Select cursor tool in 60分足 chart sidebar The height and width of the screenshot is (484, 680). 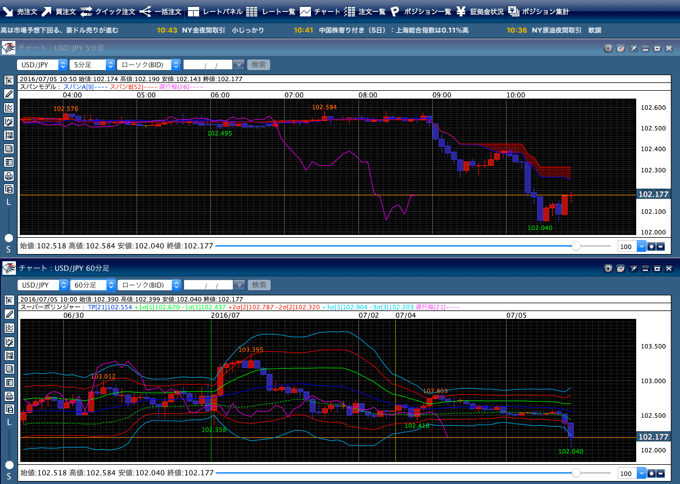click(x=9, y=300)
